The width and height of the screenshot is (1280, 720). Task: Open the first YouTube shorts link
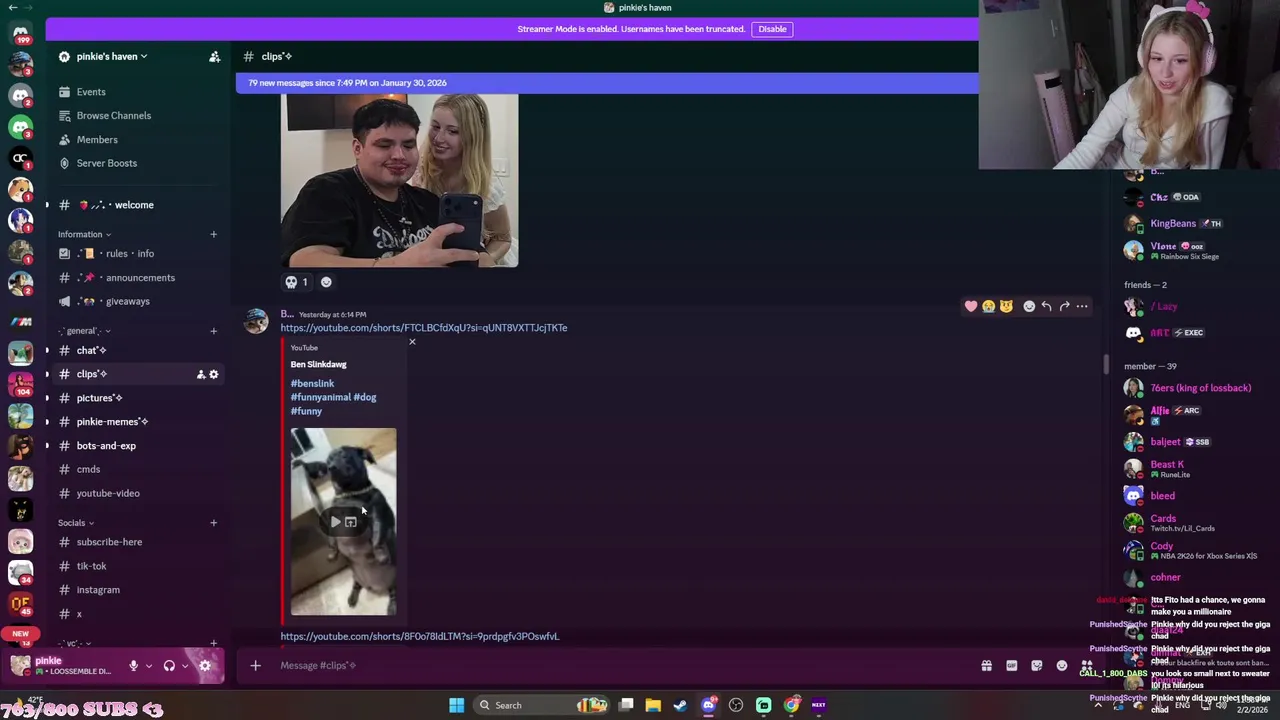(424, 328)
